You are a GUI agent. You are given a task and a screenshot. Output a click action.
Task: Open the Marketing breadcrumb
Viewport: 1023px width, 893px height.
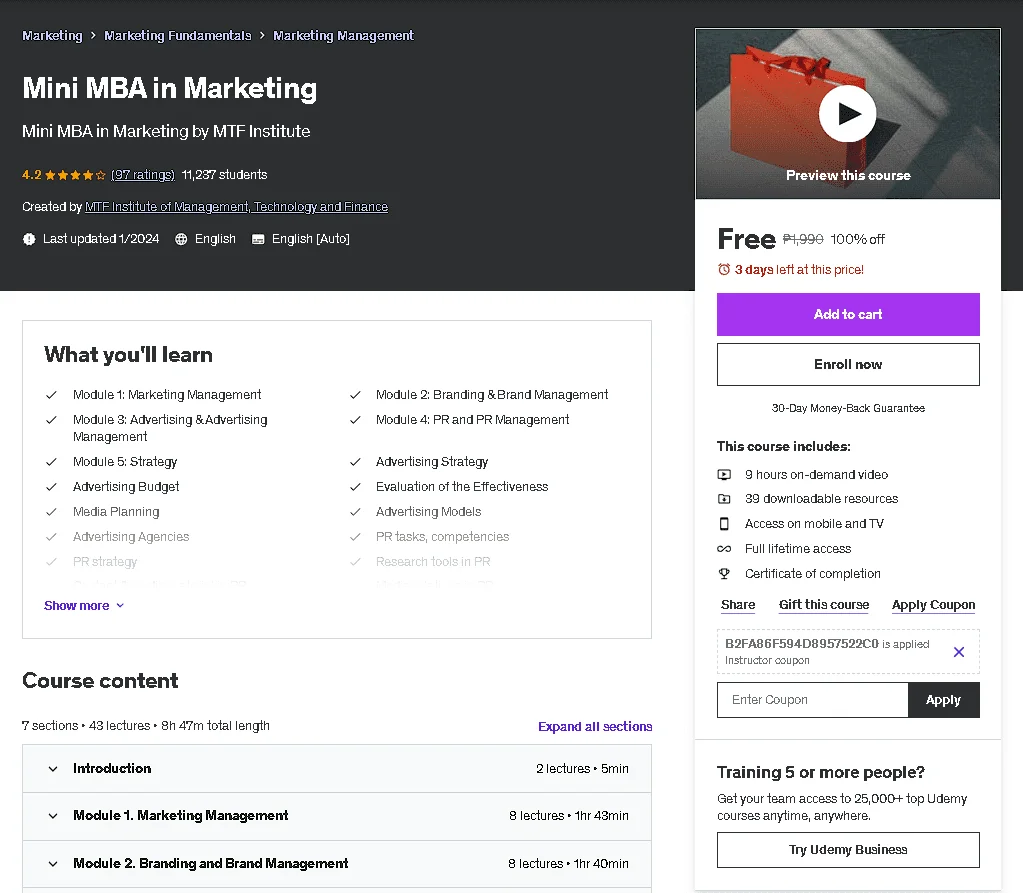point(52,35)
